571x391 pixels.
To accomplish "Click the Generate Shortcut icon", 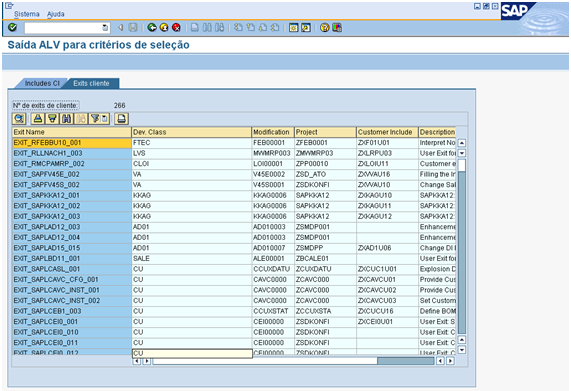I will click(x=306, y=27).
